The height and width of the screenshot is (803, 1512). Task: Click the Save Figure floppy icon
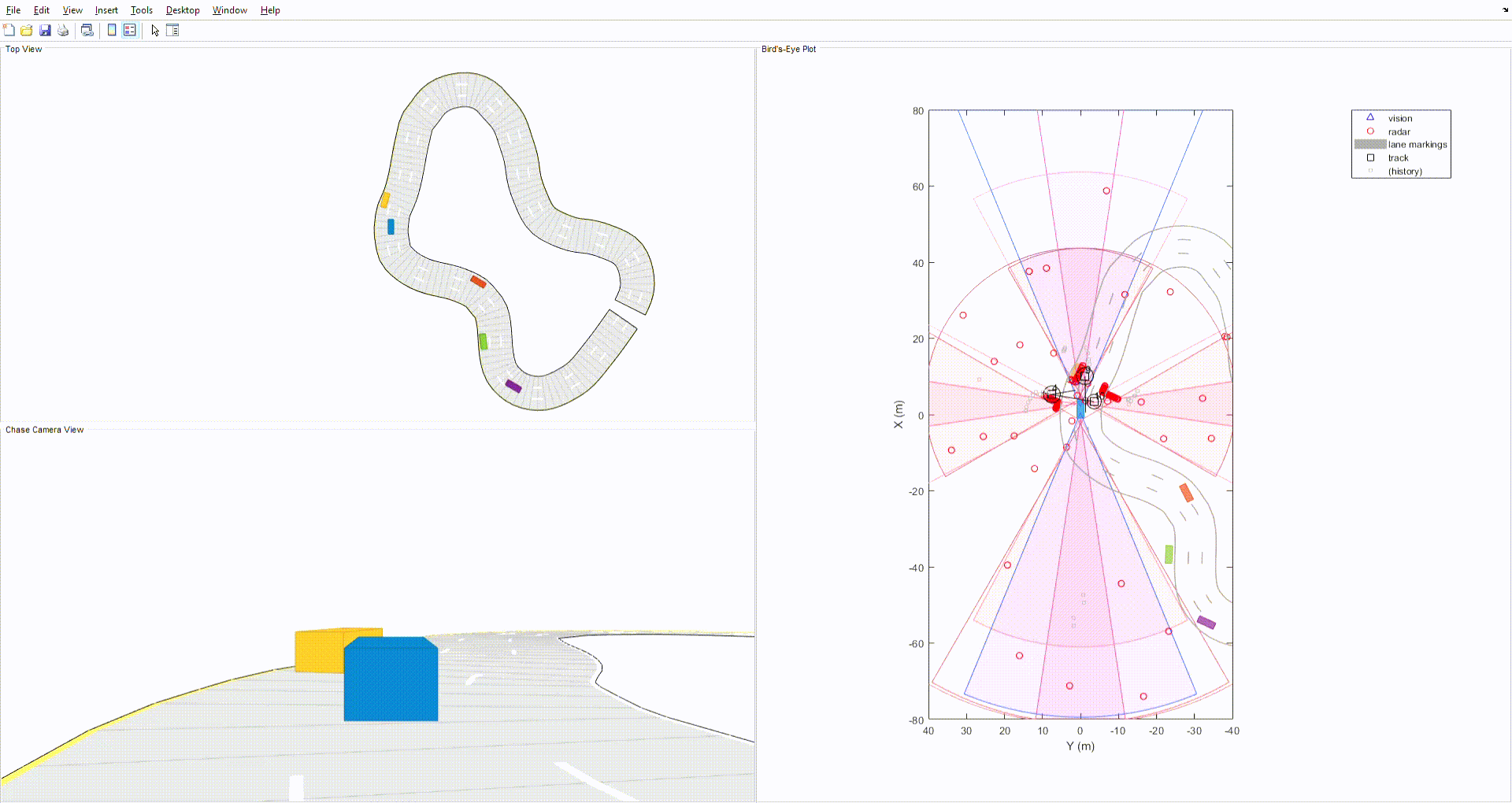pos(45,30)
